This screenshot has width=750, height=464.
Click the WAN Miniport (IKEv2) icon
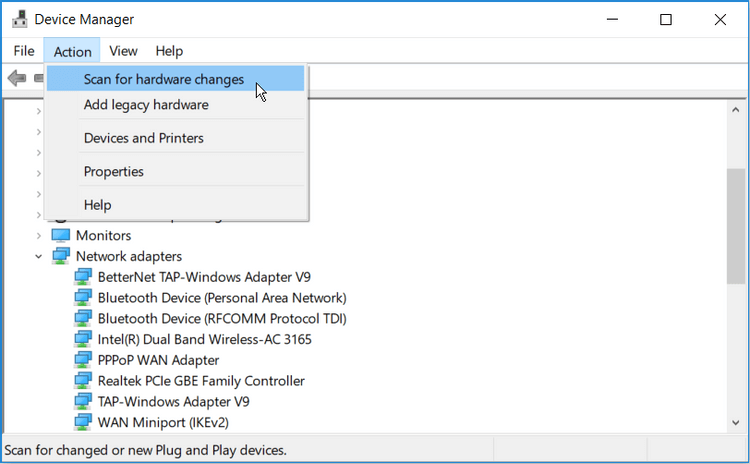click(83, 422)
